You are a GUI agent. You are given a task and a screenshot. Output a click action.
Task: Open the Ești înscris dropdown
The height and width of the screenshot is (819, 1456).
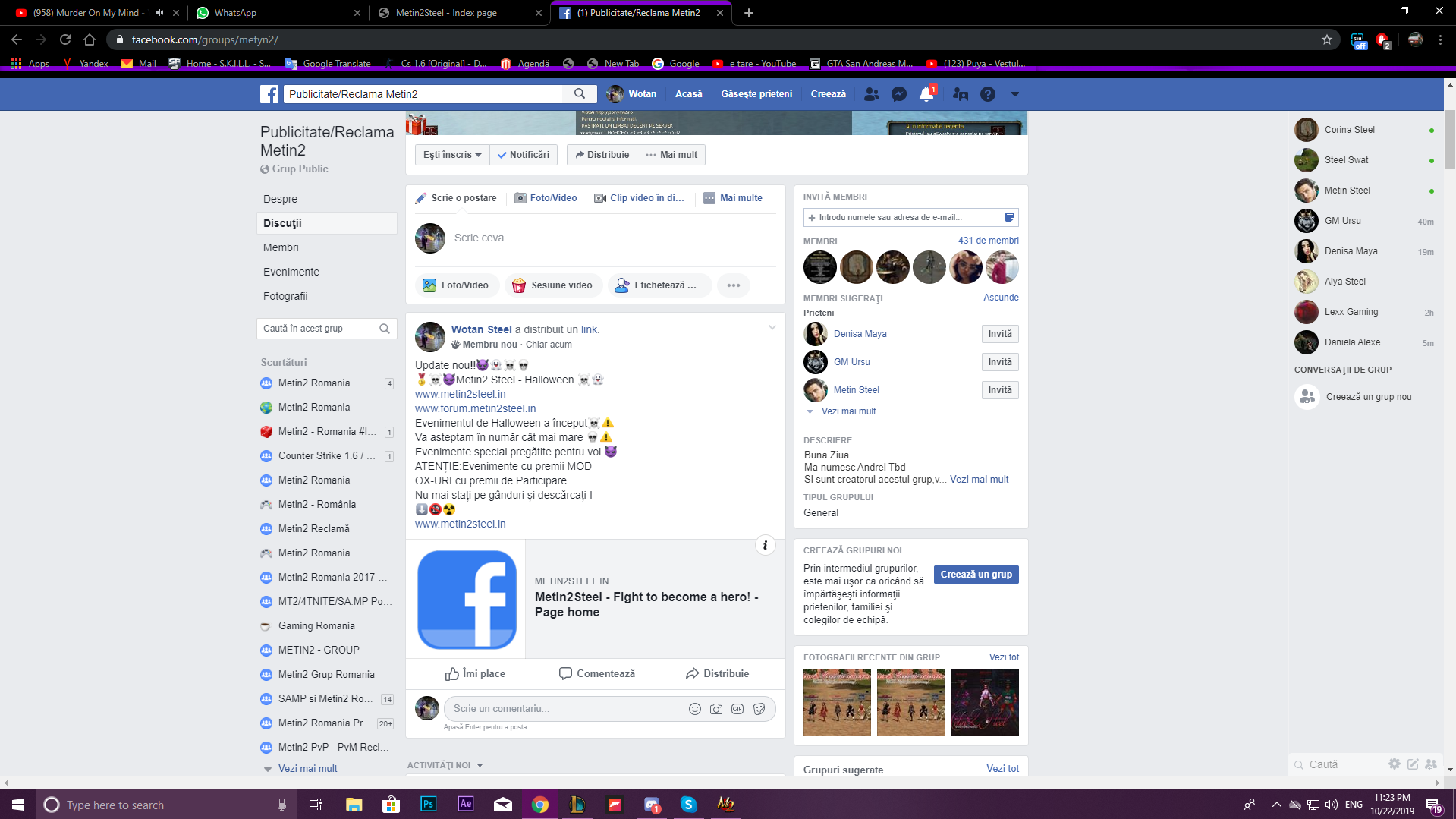pyautogui.click(x=452, y=155)
